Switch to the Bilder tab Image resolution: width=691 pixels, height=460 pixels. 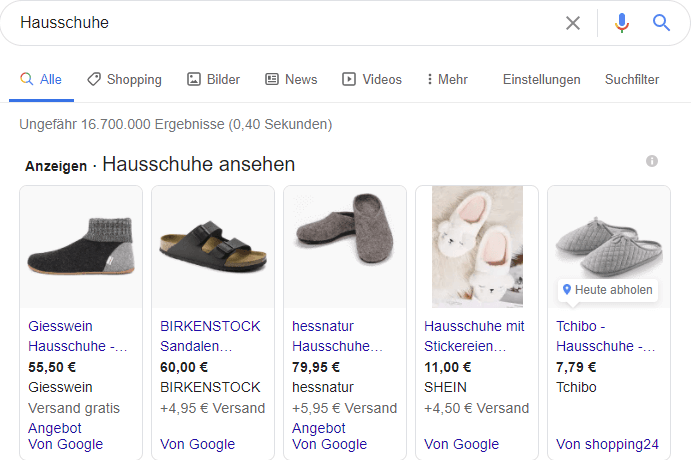(213, 79)
